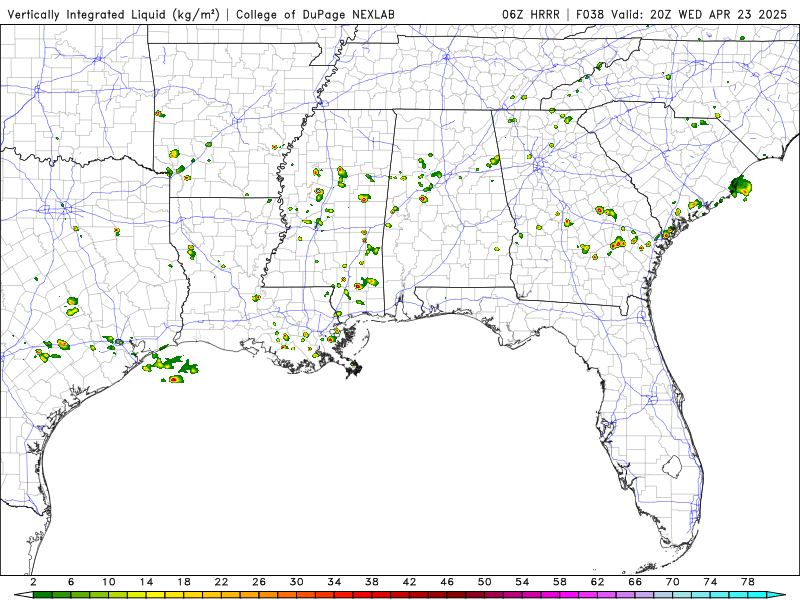The image size is (800, 600).
Task: Click the cyan right arrow of the color scale
Action: point(776,594)
